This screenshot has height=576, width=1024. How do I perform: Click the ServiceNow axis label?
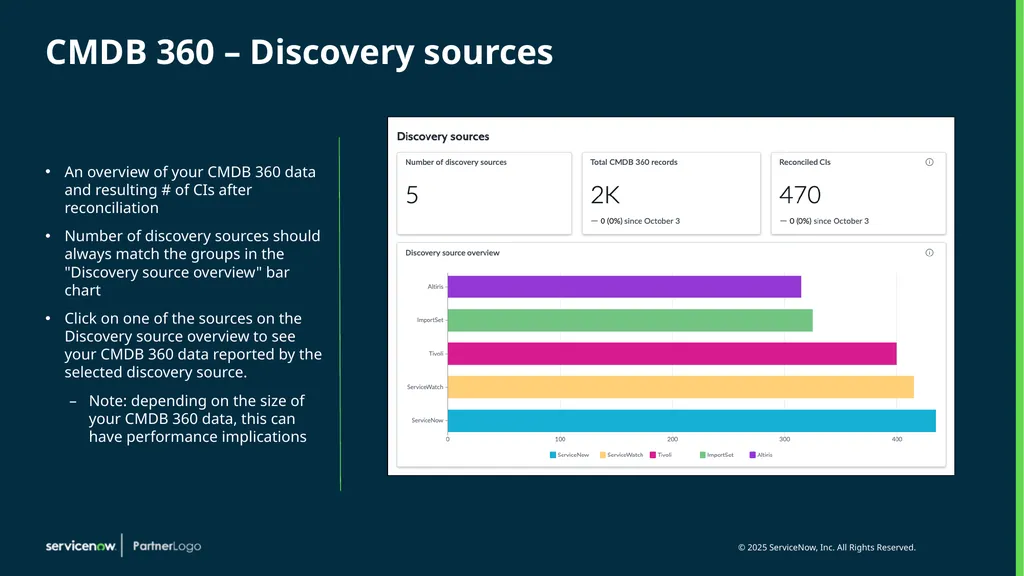[x=427, y=421]
